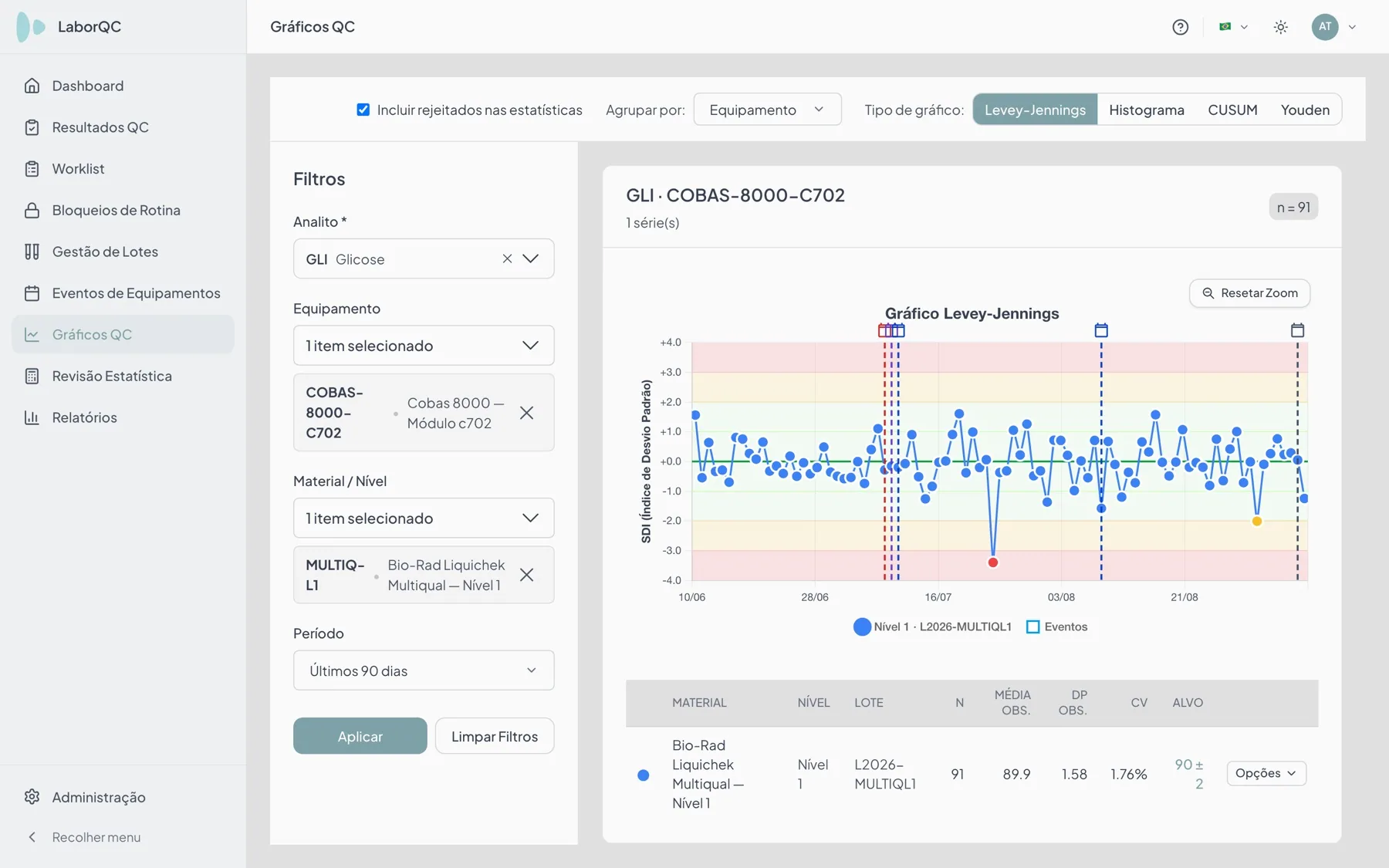Remove the MULTIQ-L1 material chip
Viewport: 1389px width, 868px height.
tap(526, 575)
